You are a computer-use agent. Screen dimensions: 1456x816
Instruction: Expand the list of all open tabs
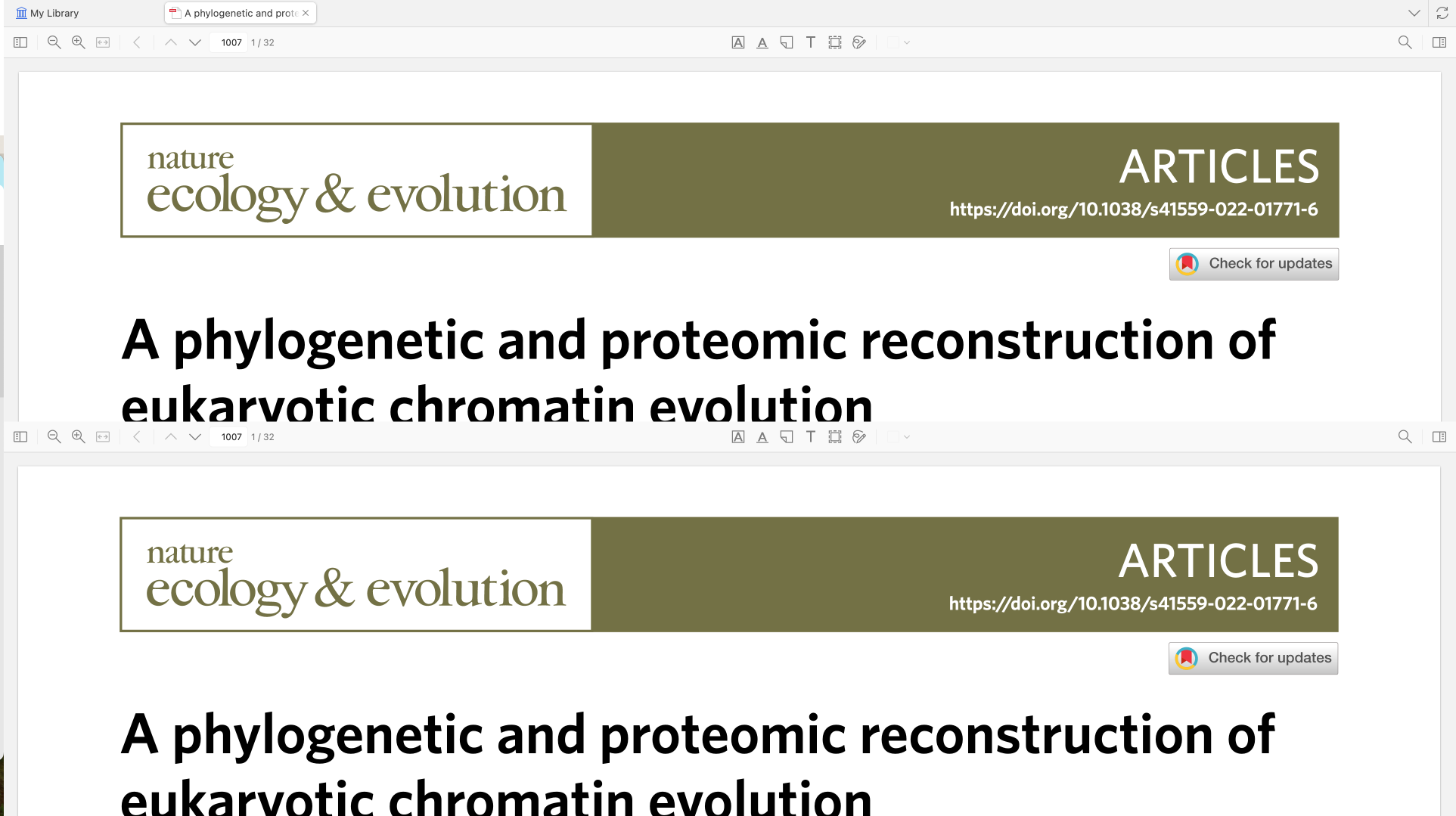point(1414,13)
